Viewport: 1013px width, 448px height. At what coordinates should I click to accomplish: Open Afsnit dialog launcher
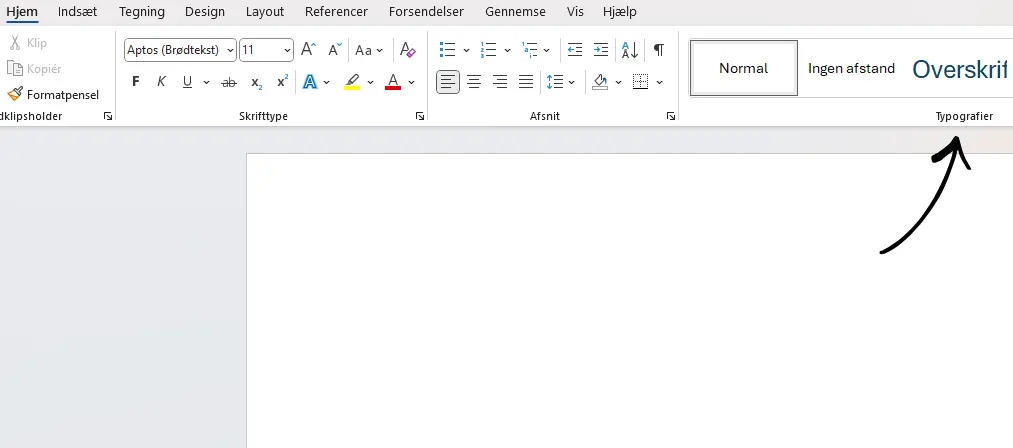(x=671, y=116)
